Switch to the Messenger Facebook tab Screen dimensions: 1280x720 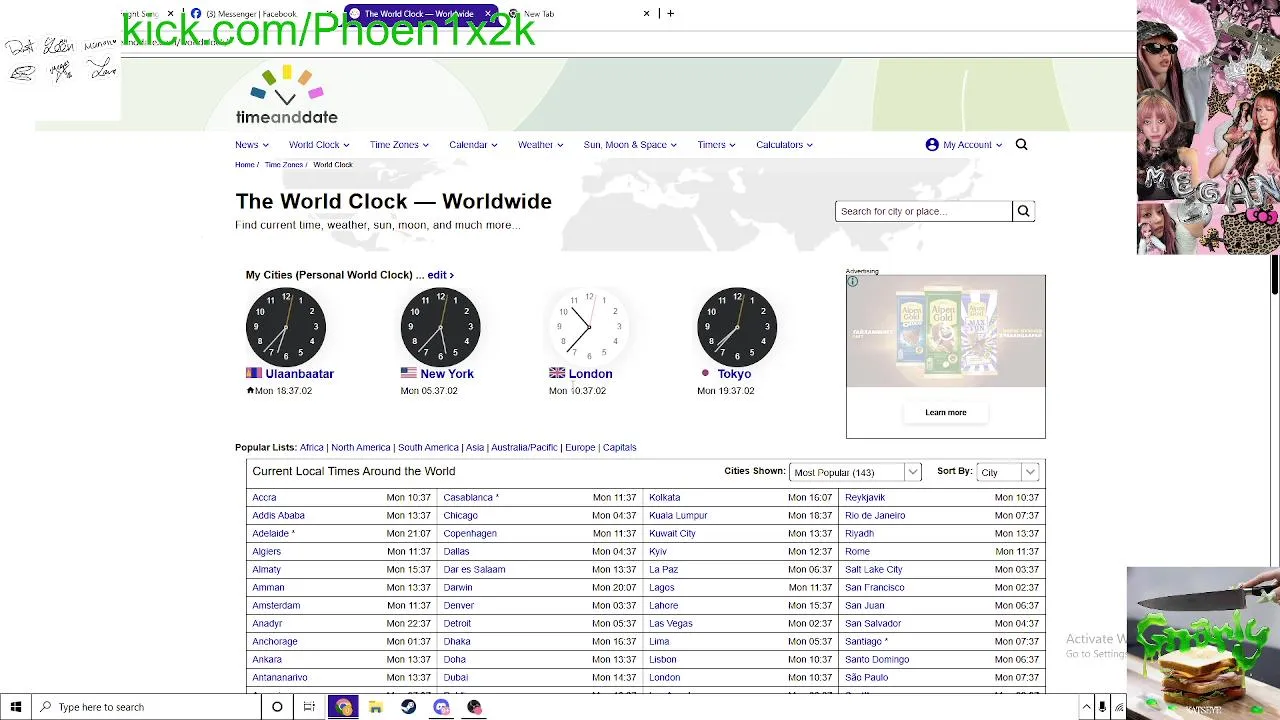coord(250,14)
